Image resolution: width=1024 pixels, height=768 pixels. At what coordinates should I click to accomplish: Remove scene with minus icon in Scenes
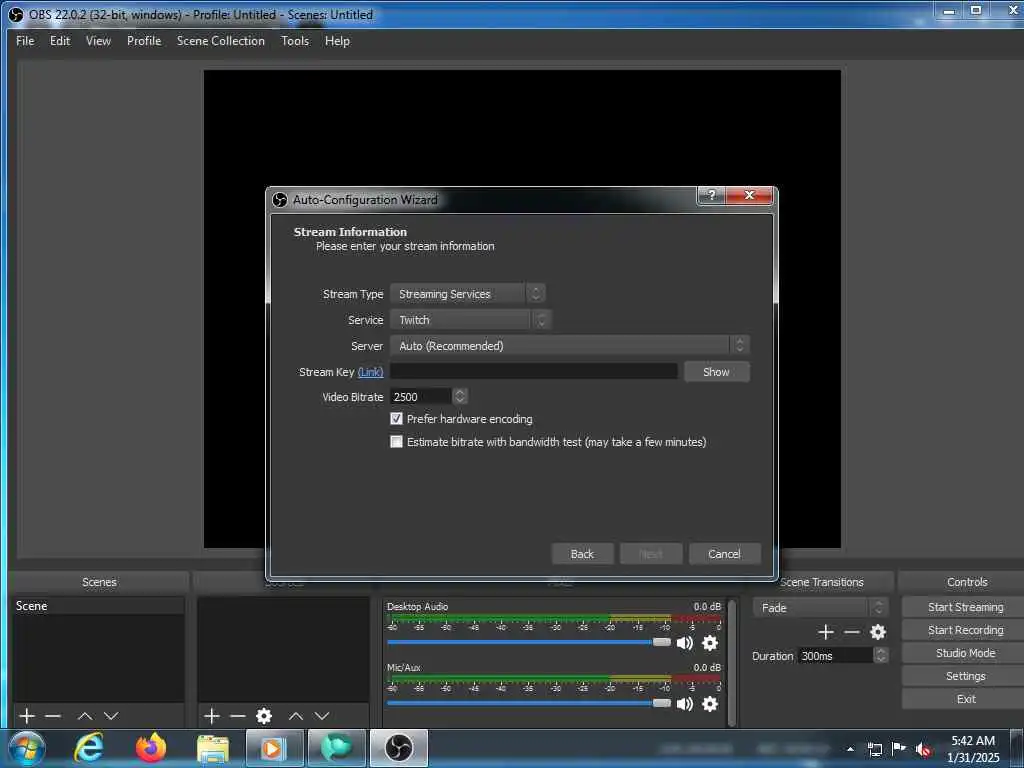click(53, 716)
